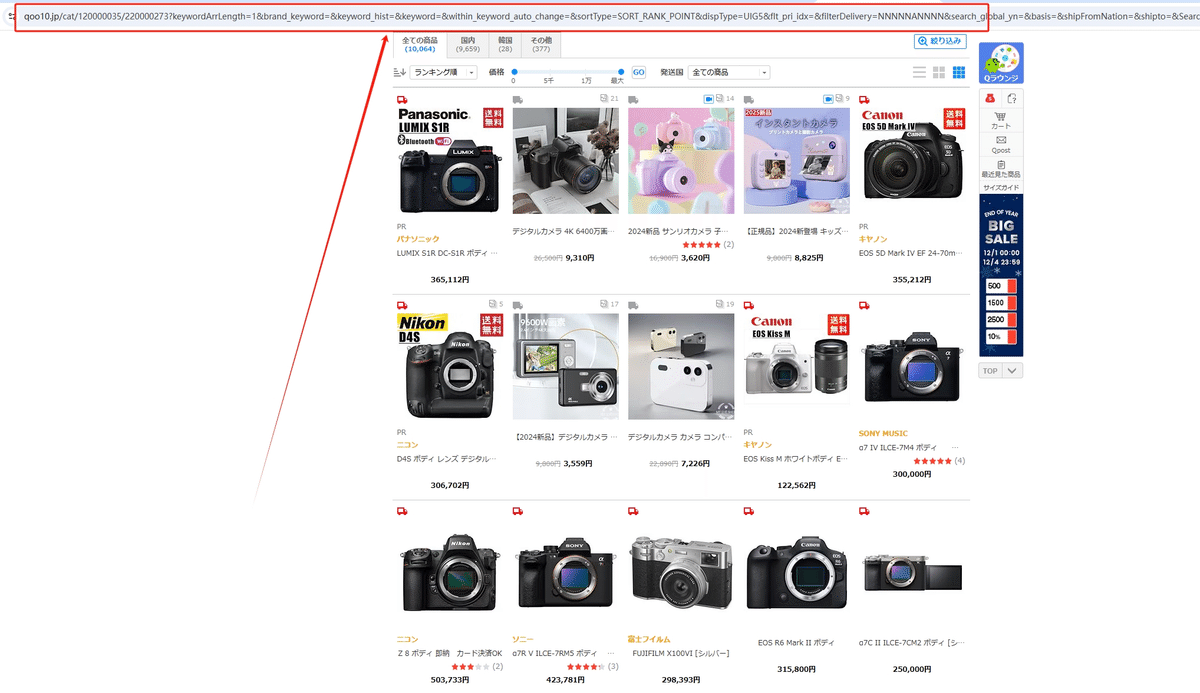Click red truck icon above FUJIFILM X100VI
Image resolution: width=1200 pixels, height=693 pixels.
(633, 511)
